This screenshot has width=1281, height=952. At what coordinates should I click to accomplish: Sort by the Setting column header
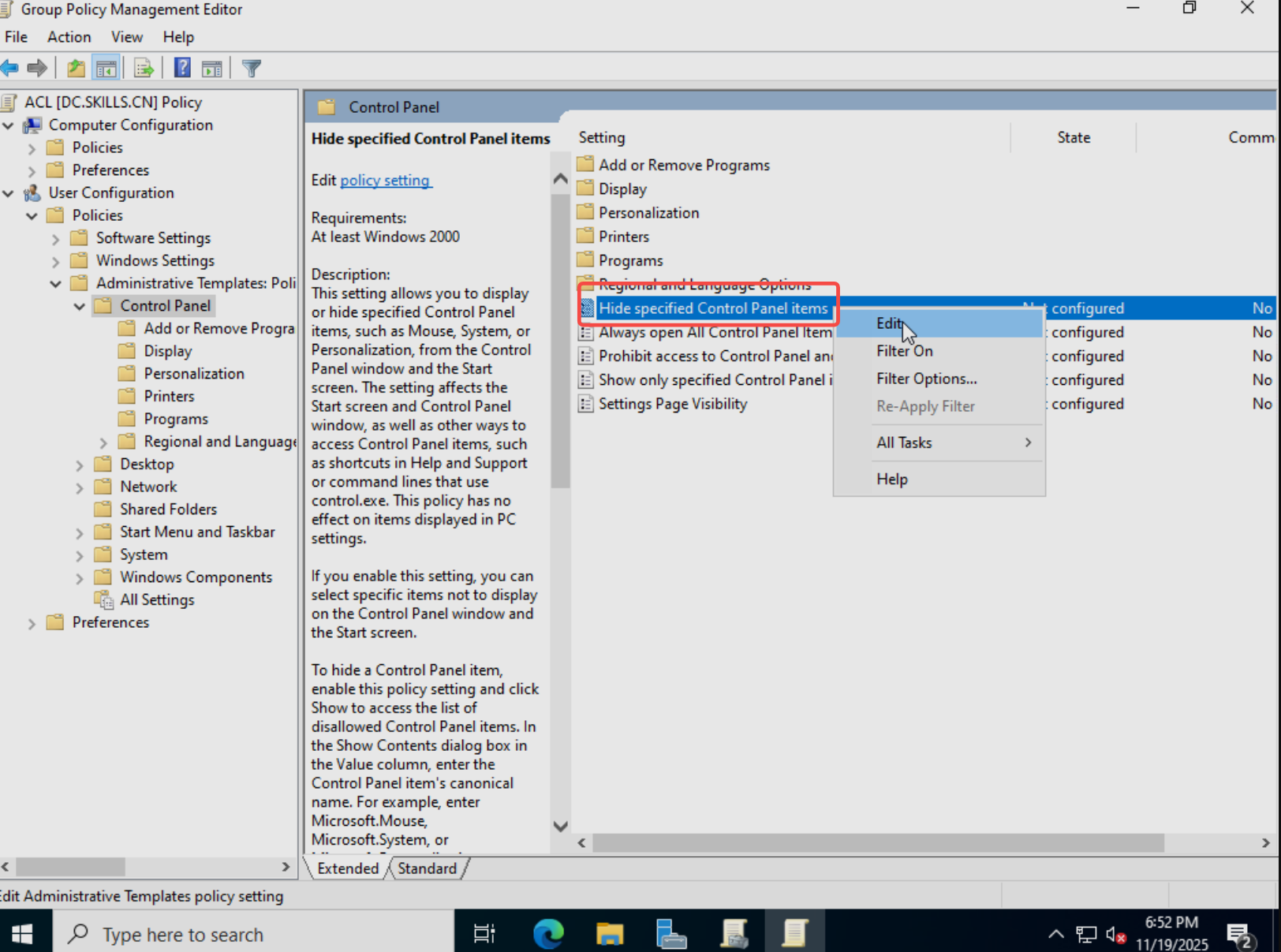pyautogui.click(x=791, y=137)
